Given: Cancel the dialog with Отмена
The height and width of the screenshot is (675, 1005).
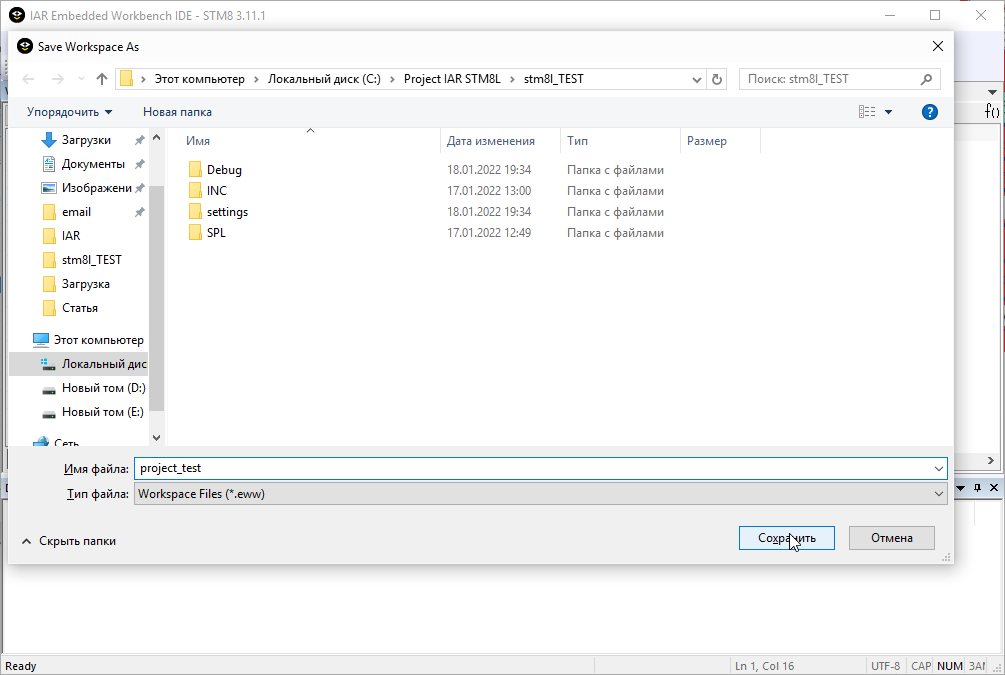Looking at the screenshot, I should click(x=892, y=538).
